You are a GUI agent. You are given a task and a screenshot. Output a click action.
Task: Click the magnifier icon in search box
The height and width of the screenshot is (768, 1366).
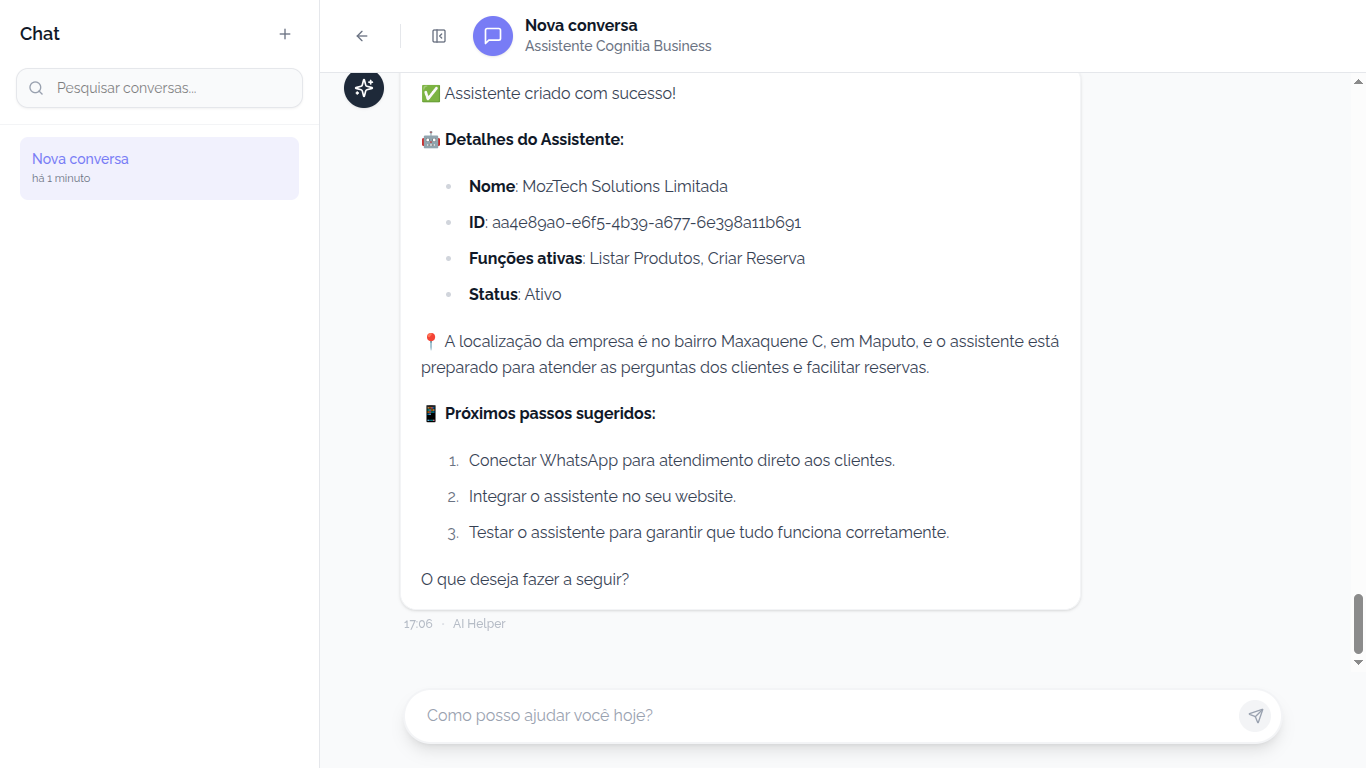click(37, 88)
